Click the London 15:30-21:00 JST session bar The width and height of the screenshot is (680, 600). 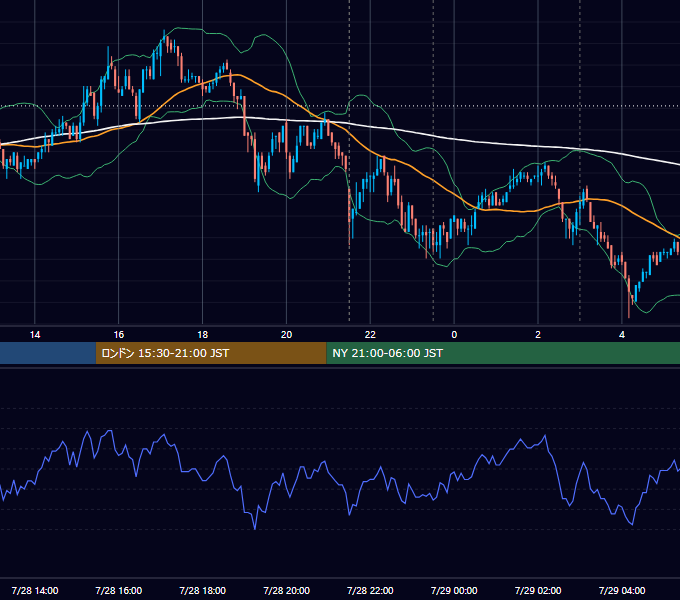pyautogui.click(x=211, y=353)
